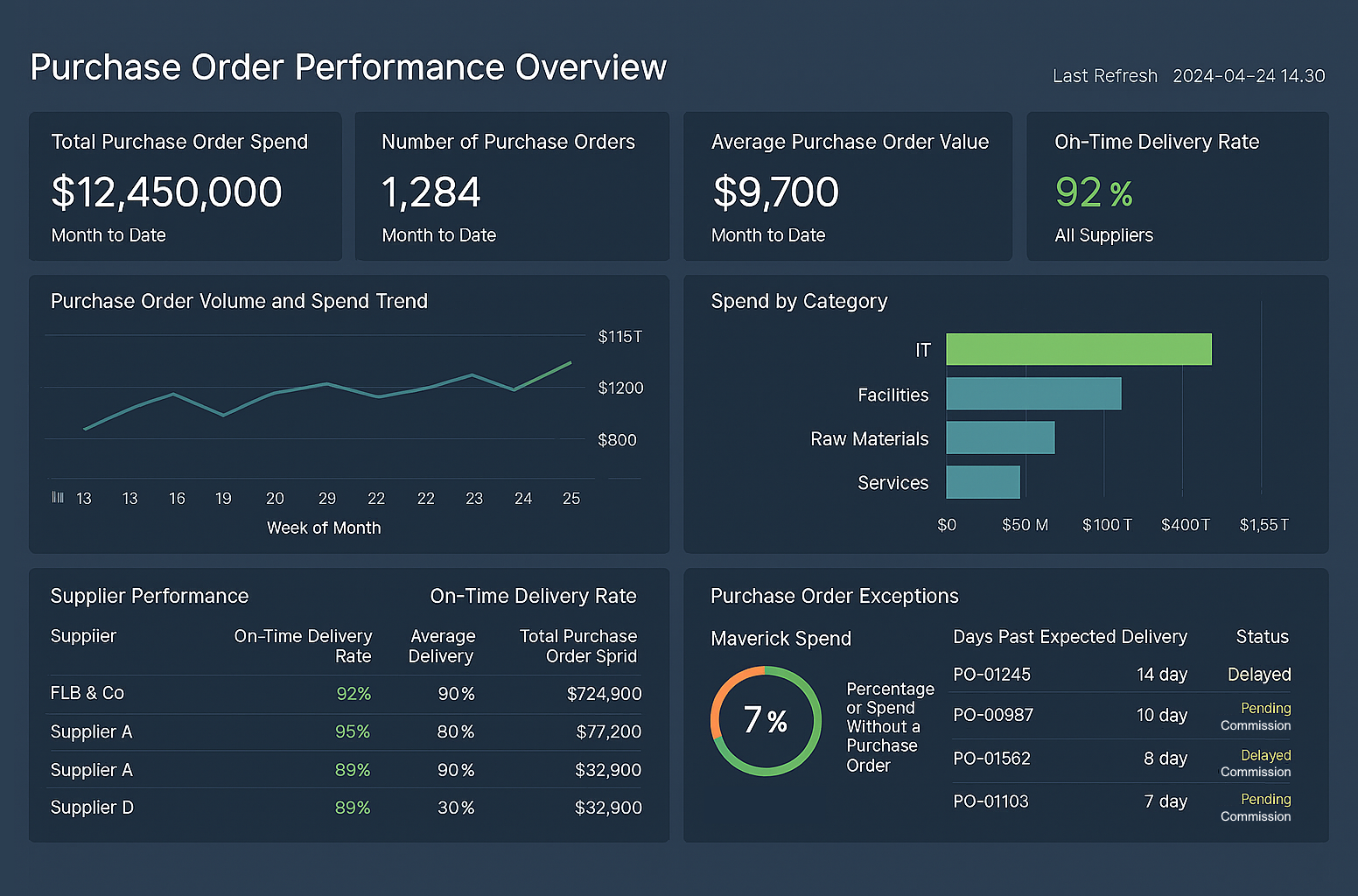Click the Facilities category bar
The width and height of the screenshot is (1358, 896).
coord(1032,394)
